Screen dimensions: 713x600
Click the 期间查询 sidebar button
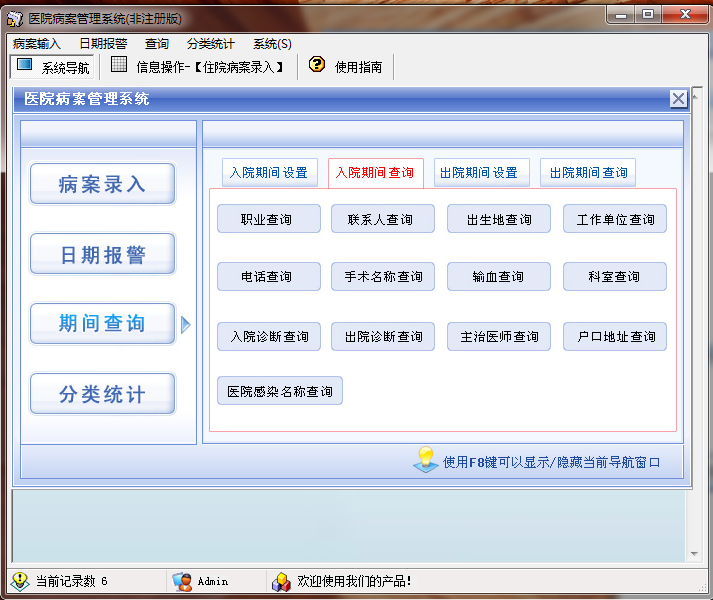102,323
